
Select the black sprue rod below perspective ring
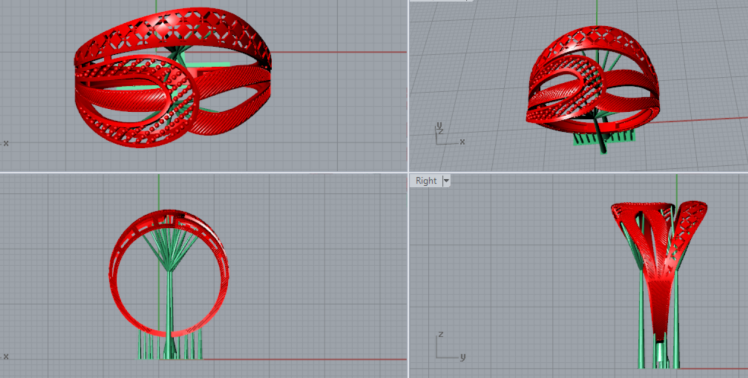pyautogui.click(x=599, y=136)
